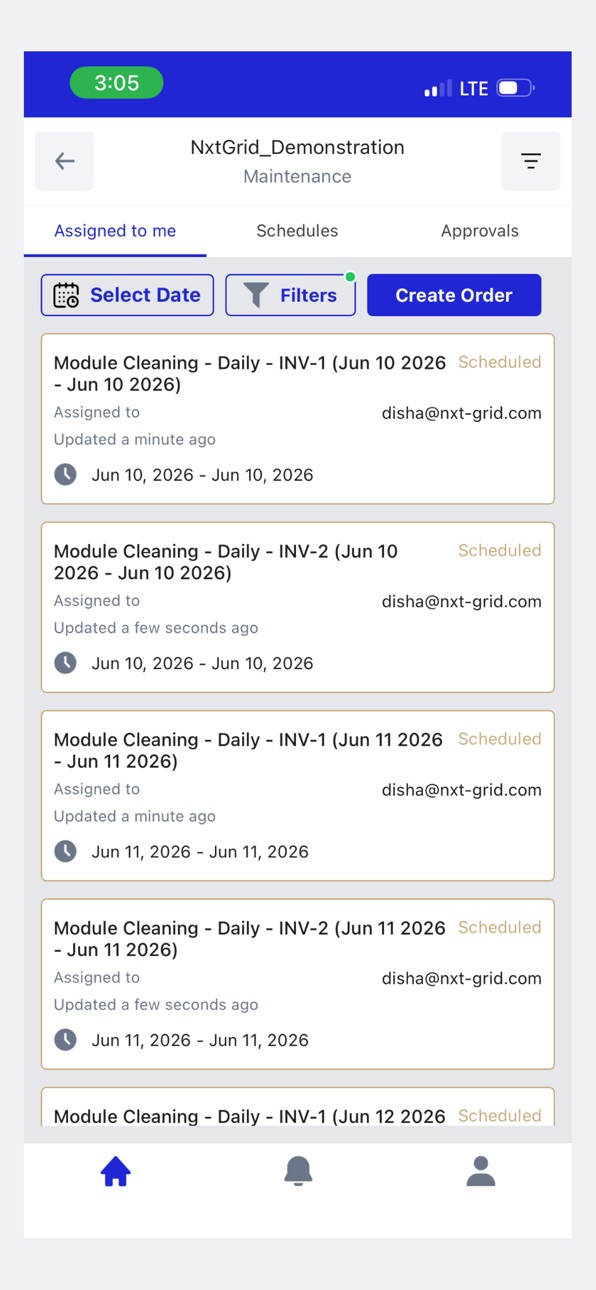Open notifications bell icon
Image resolution: width=596 pixels, height=1290 pixels.
coord(298,1171)
